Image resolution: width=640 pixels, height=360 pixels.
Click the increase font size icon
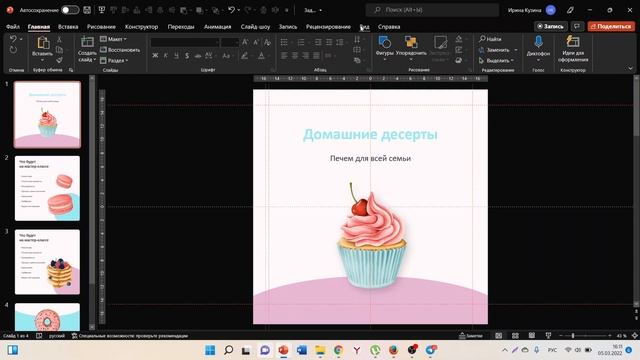245,42
